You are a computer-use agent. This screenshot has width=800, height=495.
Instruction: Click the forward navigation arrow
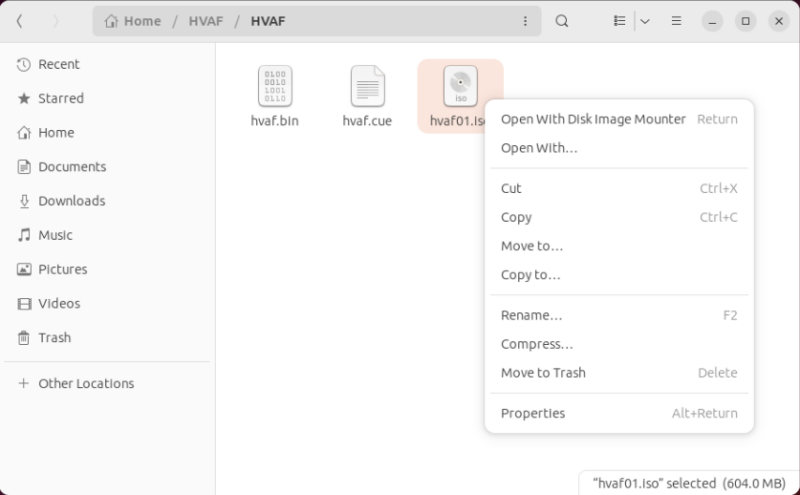[x=56, y=21]
